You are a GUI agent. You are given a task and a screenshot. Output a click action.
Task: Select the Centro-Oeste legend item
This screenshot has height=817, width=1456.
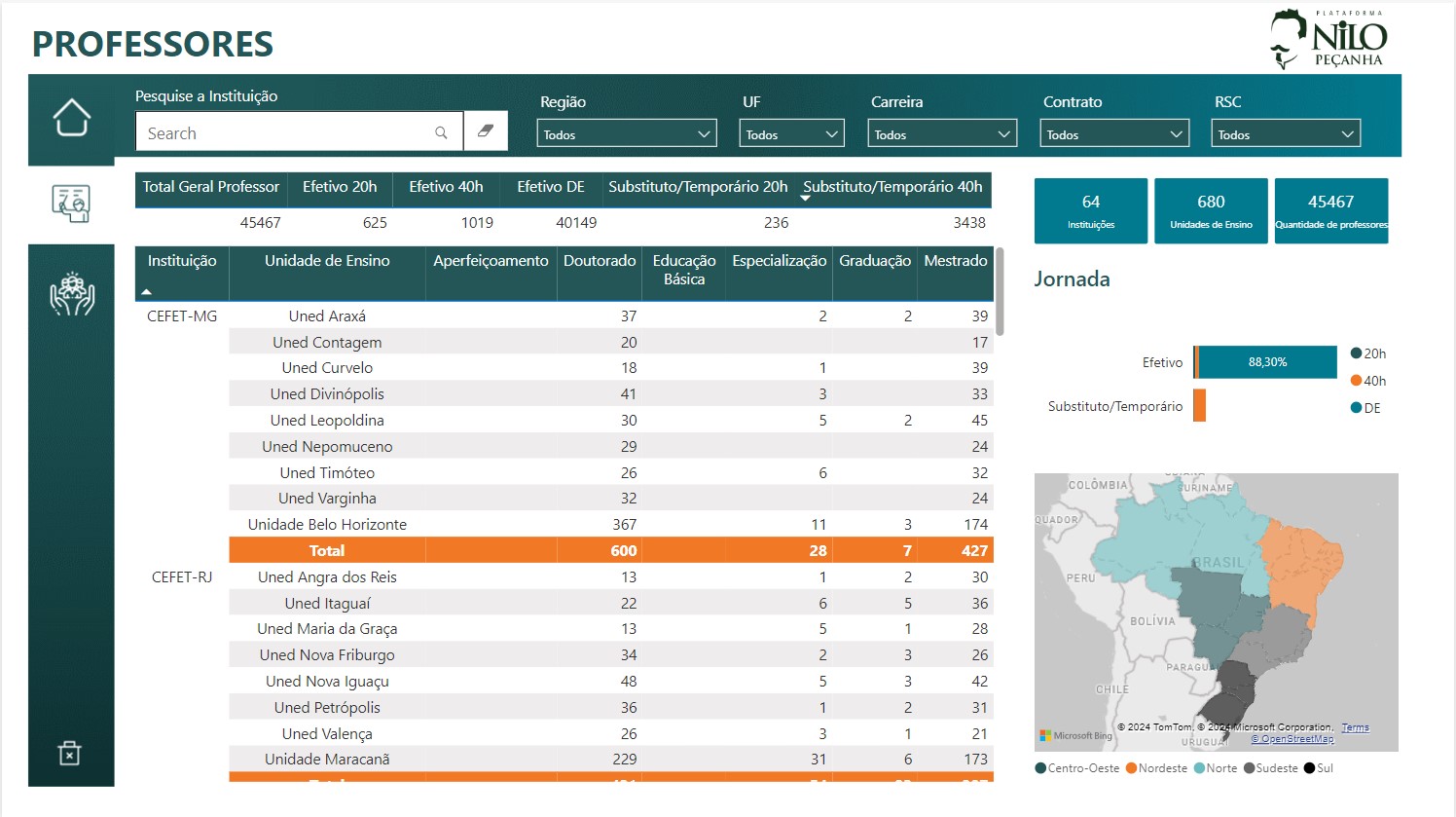click(x=1077, y=768)
